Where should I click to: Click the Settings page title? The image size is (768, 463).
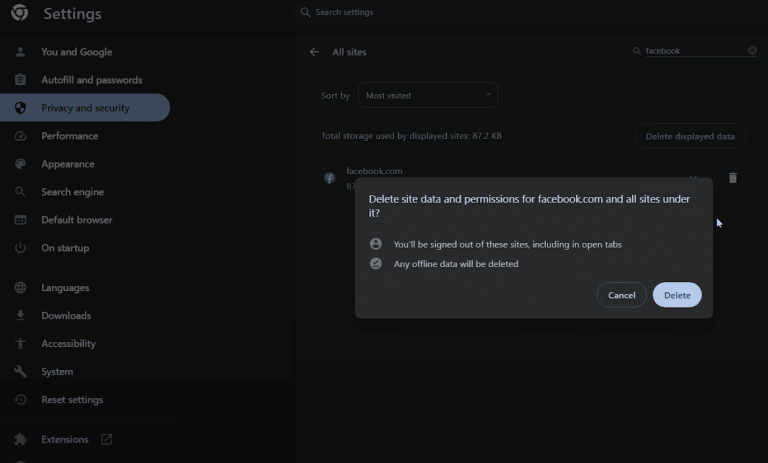coord(72,14)
